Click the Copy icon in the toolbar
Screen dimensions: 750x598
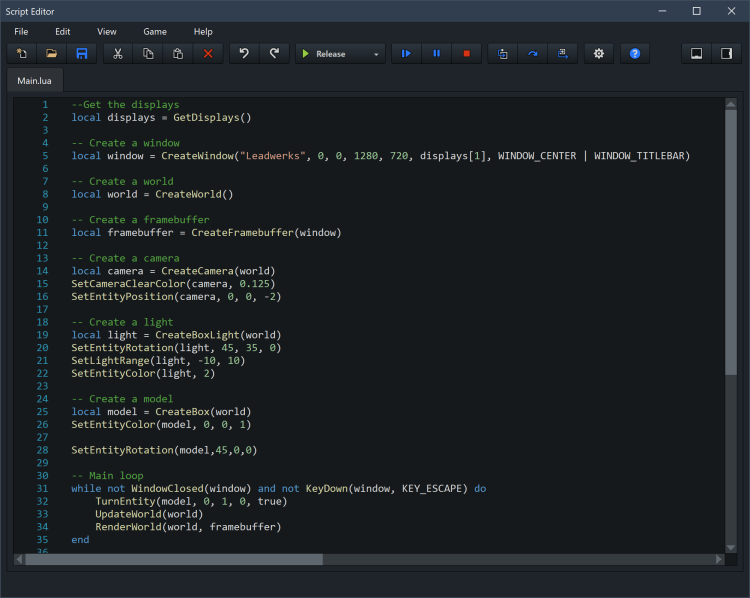(x=148, y=54)
